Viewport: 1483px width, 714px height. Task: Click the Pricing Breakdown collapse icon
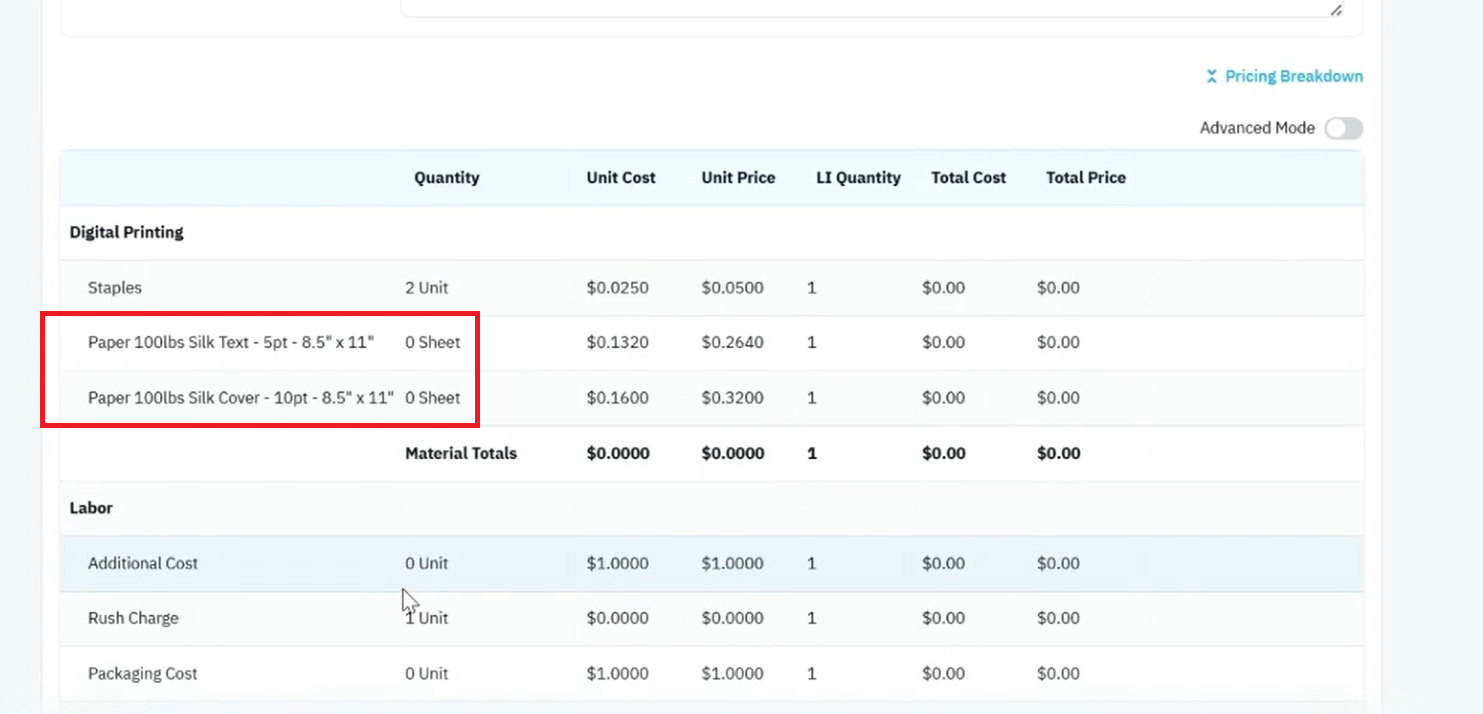pos(1211,76)
